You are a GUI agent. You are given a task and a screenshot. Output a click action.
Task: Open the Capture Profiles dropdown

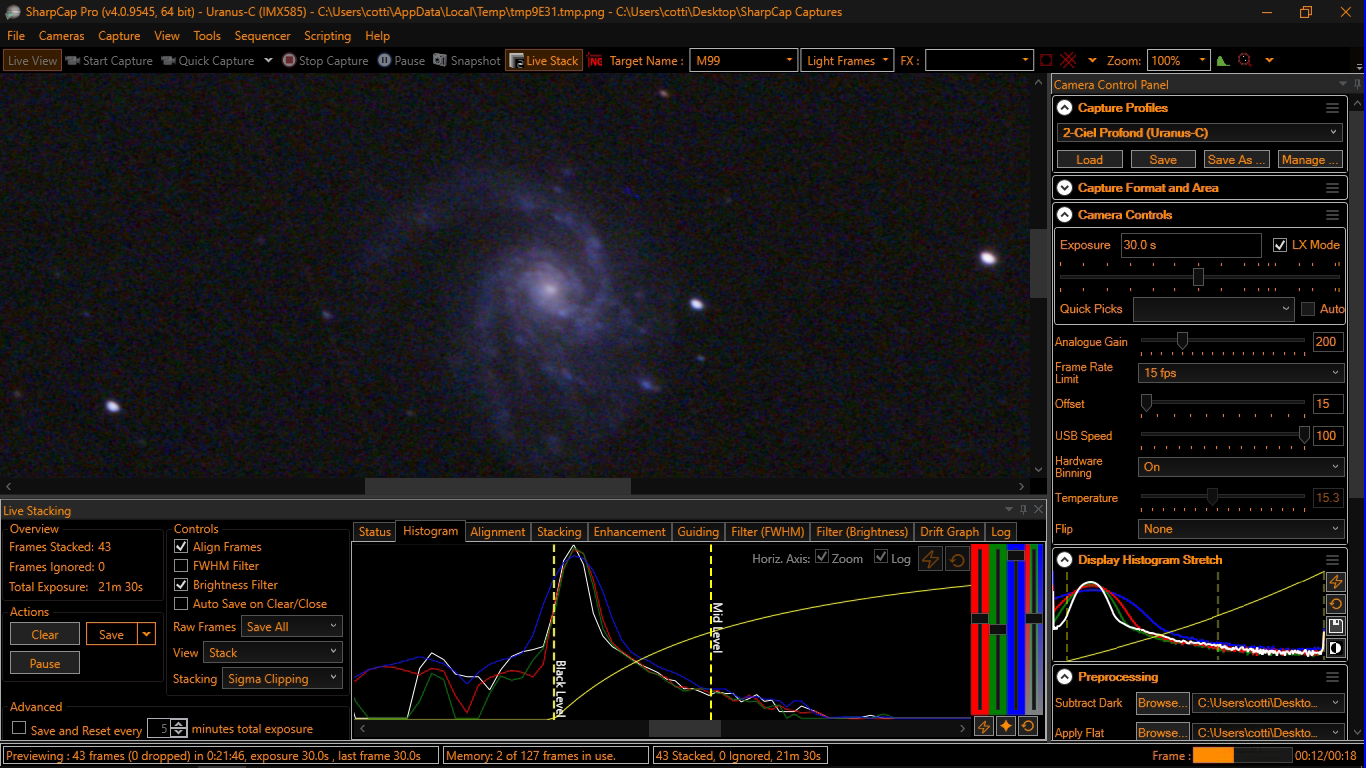pos(1198,133)
